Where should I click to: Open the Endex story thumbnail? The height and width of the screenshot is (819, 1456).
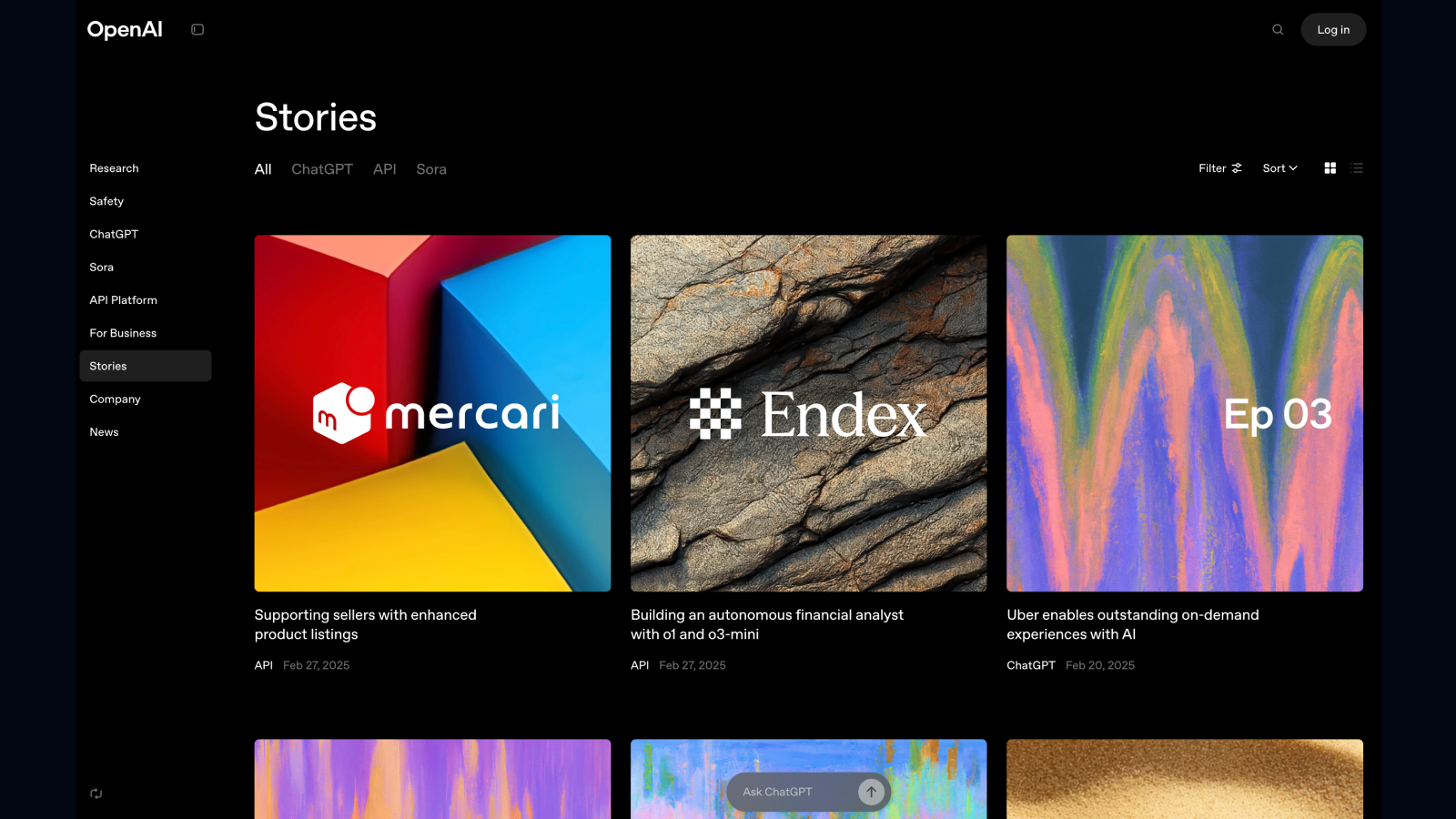(x=808, y=413)
